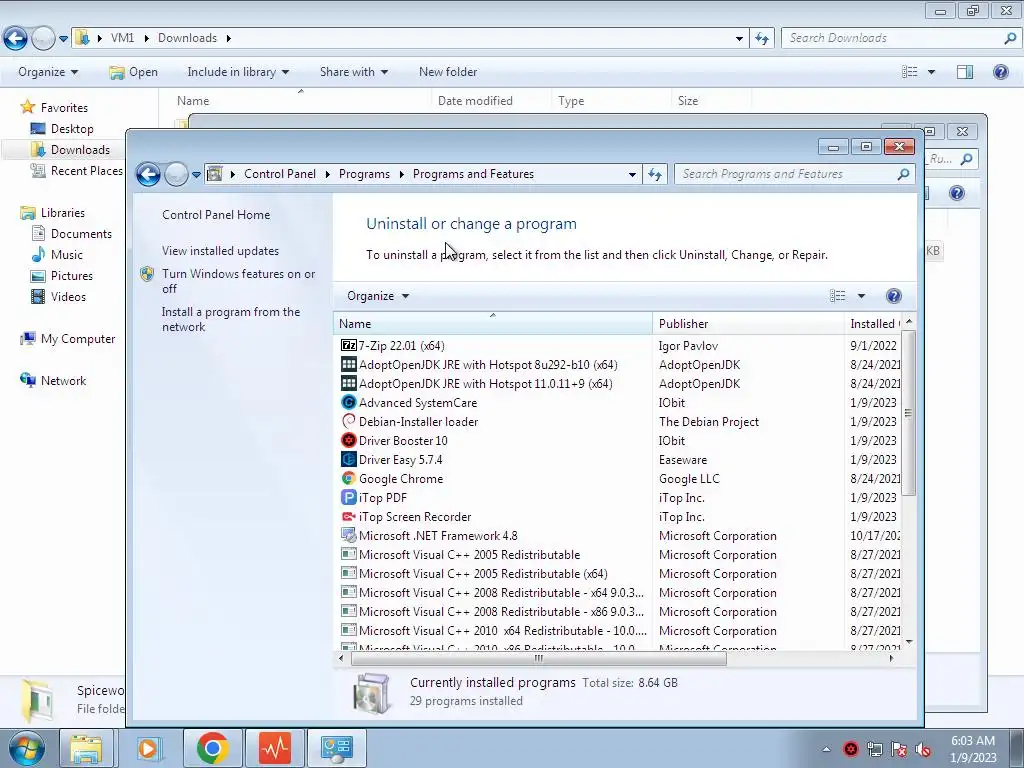The width and height of the screenshot is (1024, 768).
Task: Open help in the Downloads window toolbar
Action: click(x=1000, y=72)
